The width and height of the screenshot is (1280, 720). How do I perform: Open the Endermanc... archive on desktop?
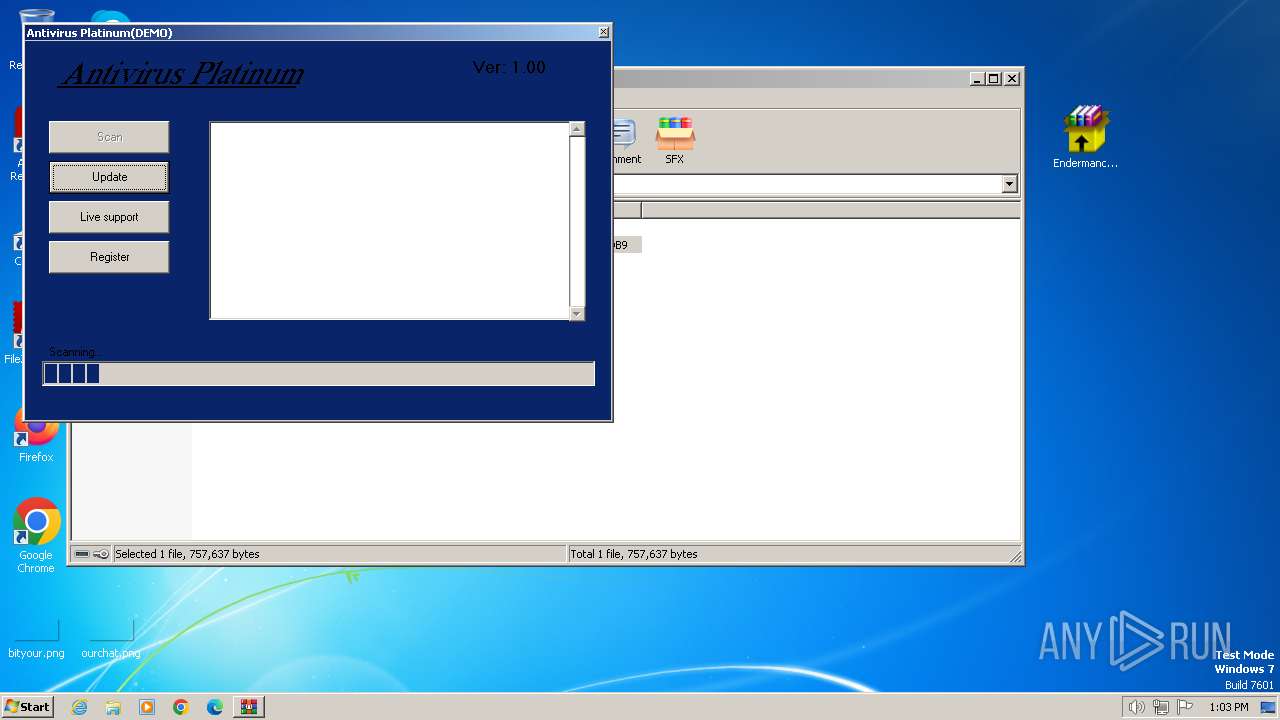[x=1085, y=137]
